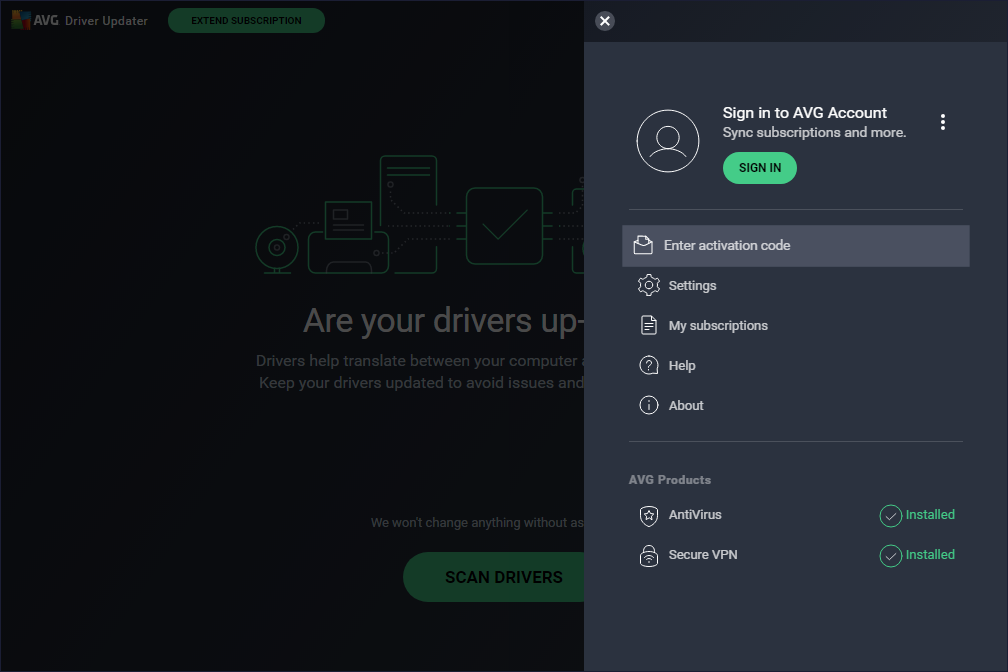Click the EXTEND SUBSCRIPTION button
This screenshot has width=1008, height=672.
(246, 21)
